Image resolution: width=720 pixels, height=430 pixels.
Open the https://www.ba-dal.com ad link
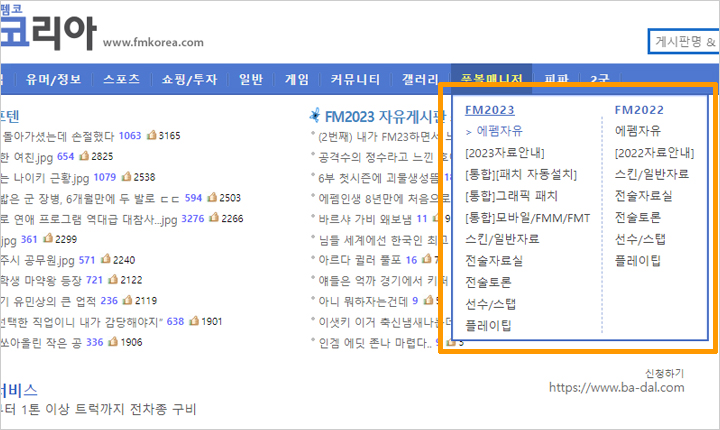click(616, 387)
